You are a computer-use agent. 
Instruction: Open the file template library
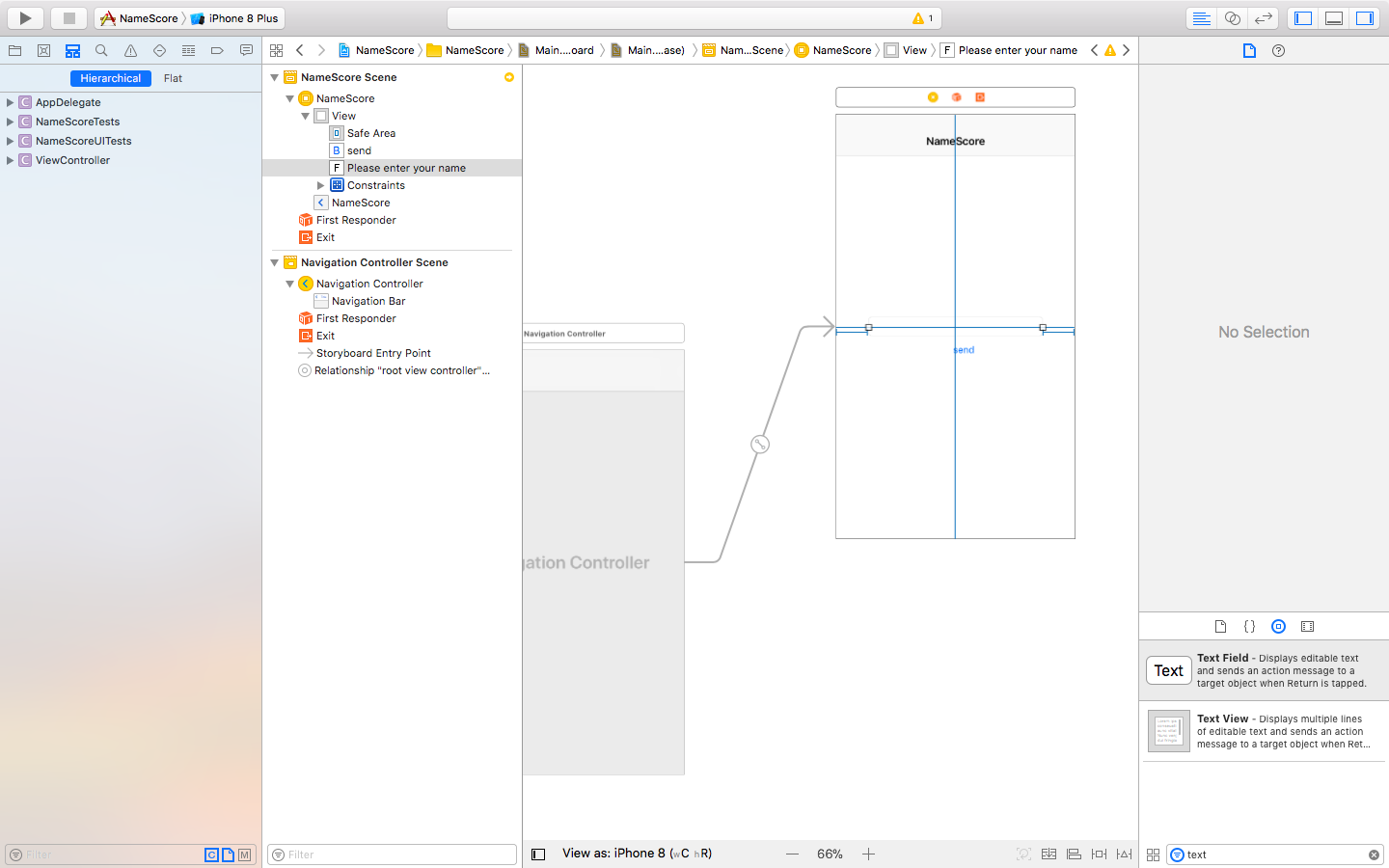click(1220, 626)
